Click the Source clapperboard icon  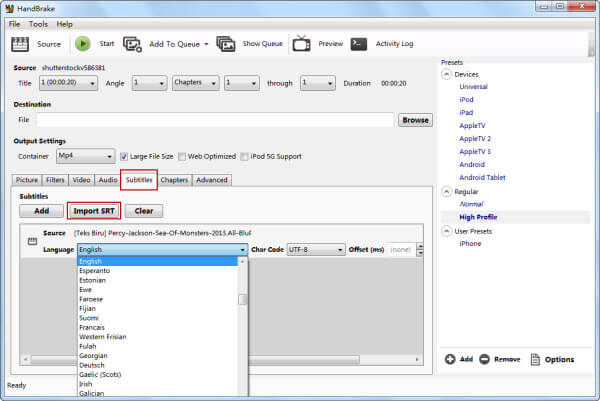point(20,44)
